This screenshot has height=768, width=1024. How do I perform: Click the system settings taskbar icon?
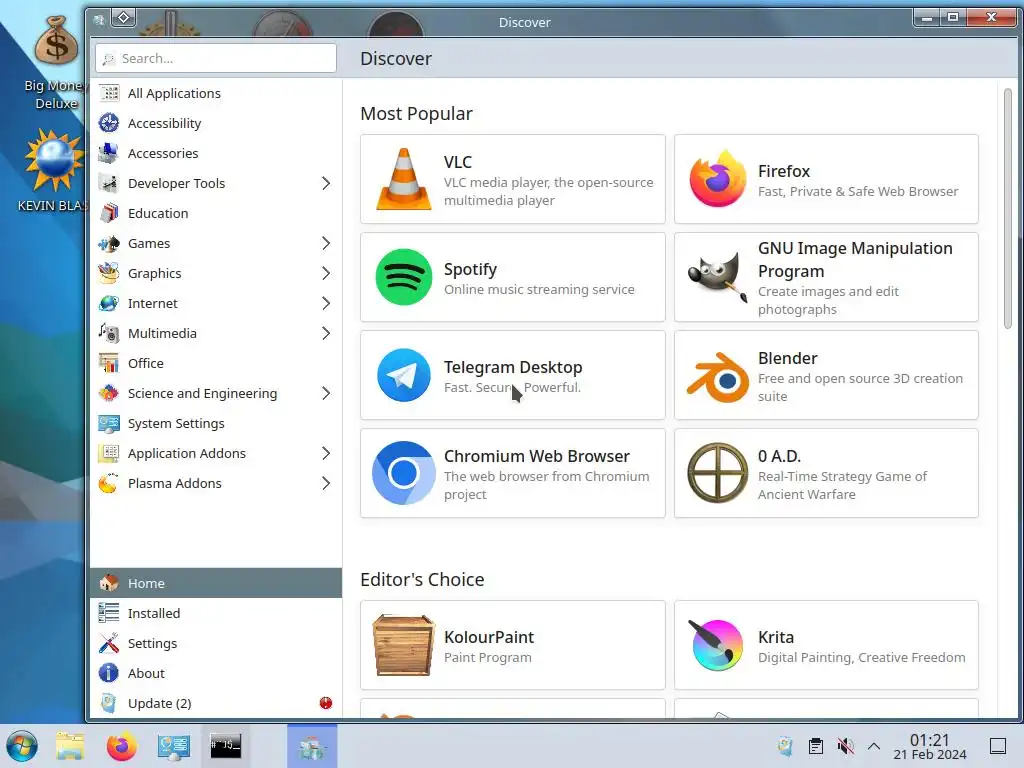[174, 746]
